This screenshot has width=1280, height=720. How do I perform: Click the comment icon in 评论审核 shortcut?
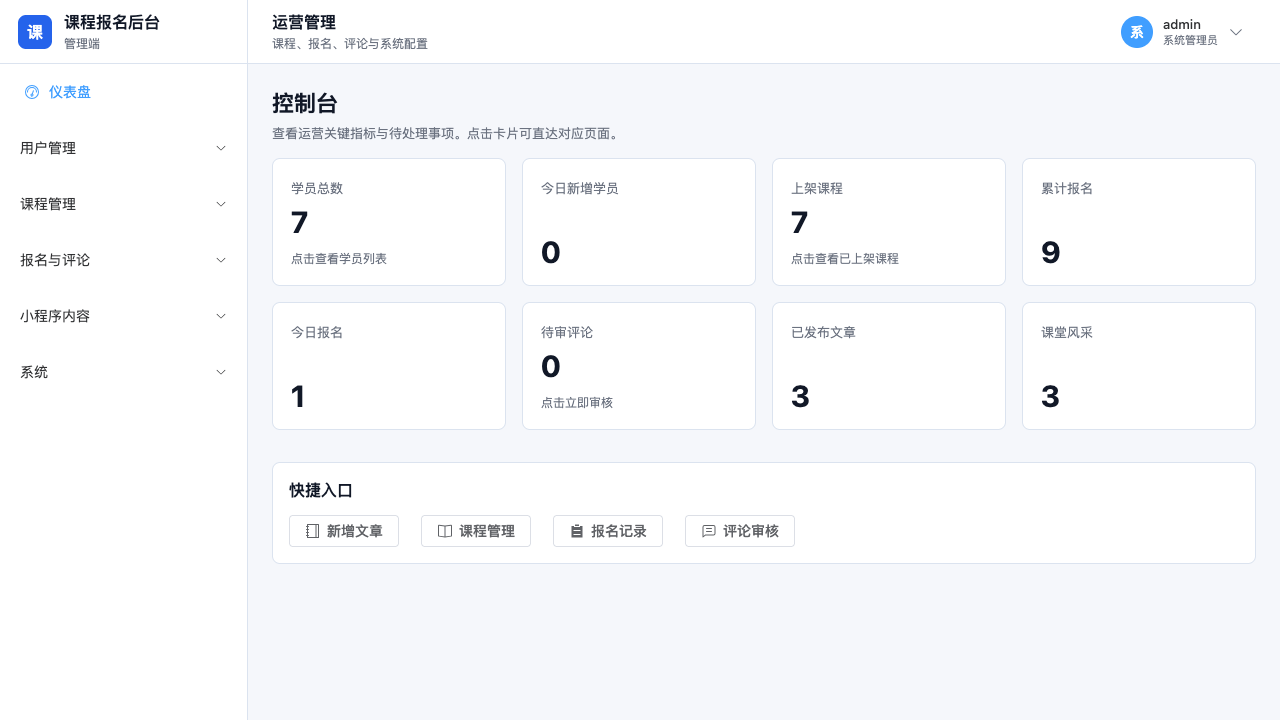point(709,531)
